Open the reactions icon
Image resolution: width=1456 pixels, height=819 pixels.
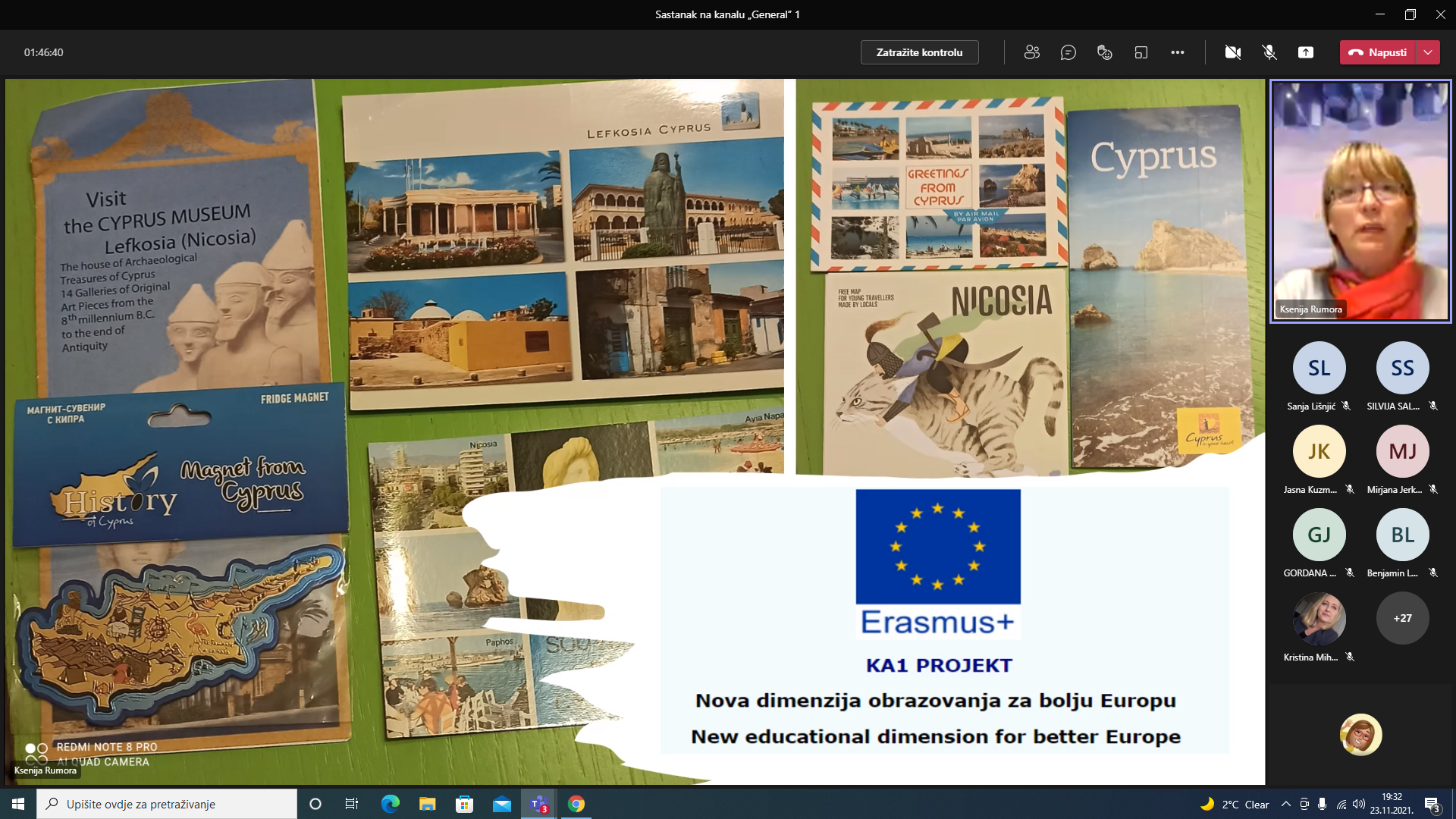(1104, 52)
